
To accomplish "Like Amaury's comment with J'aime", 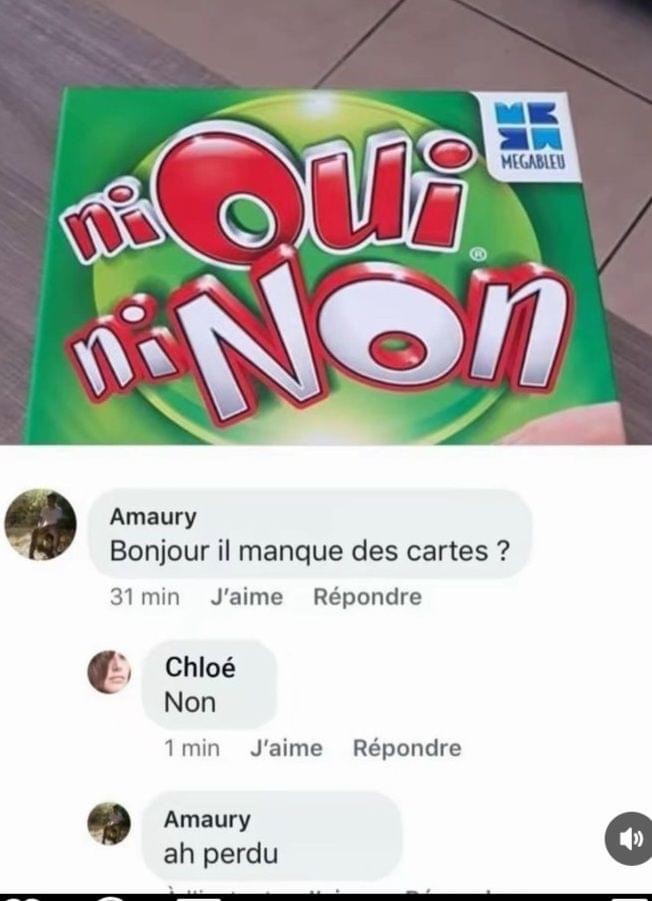I will click(246, 597).
